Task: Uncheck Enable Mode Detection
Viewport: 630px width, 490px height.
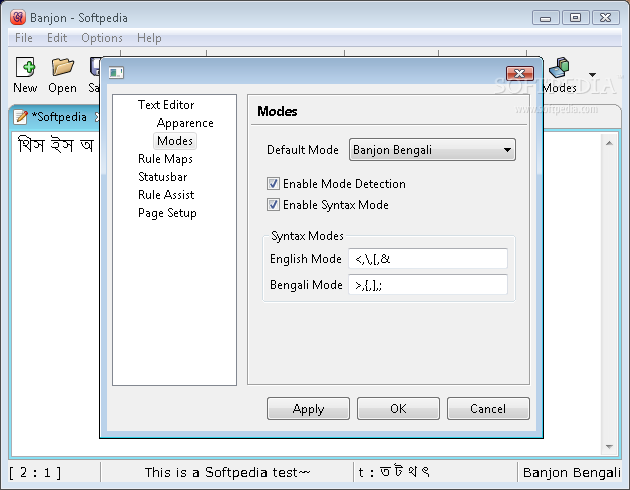Action: 273,184
